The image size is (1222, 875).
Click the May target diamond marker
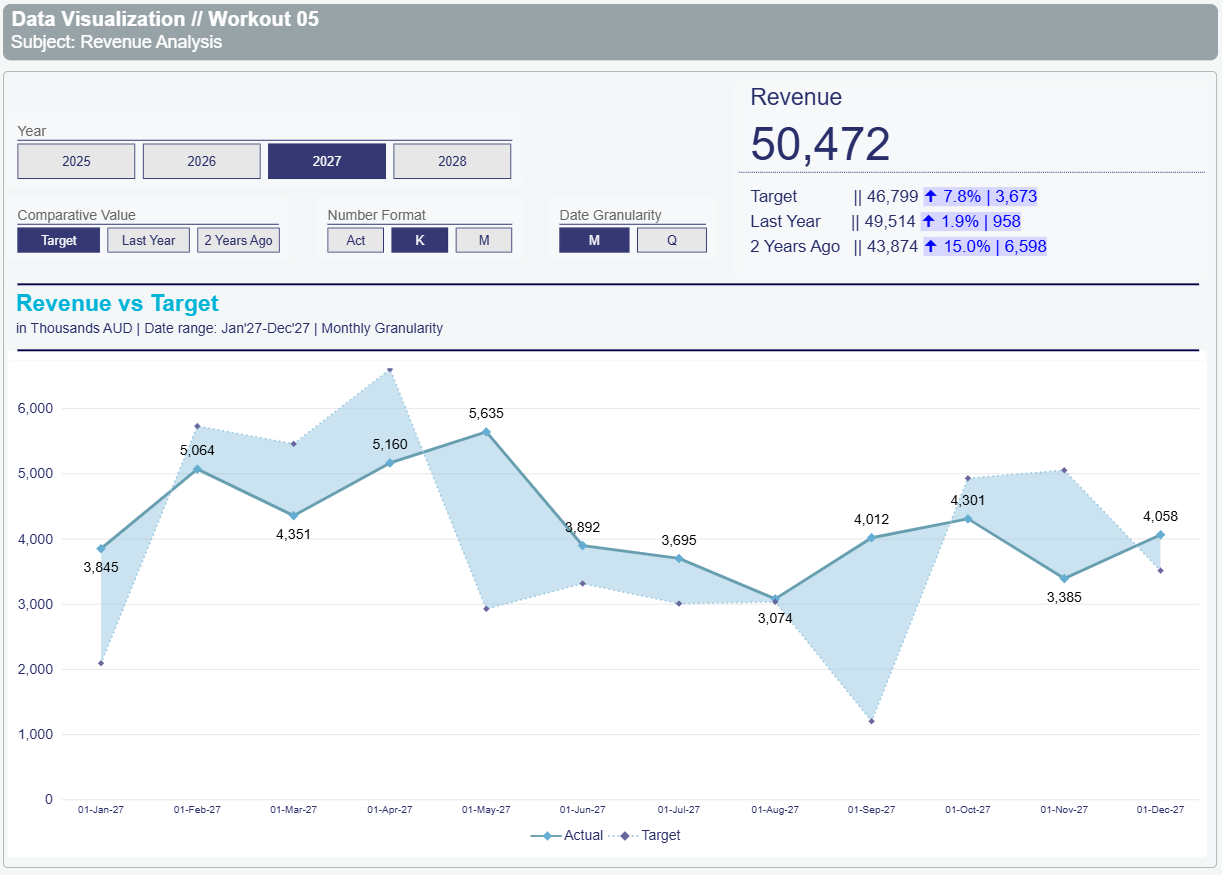486,608
